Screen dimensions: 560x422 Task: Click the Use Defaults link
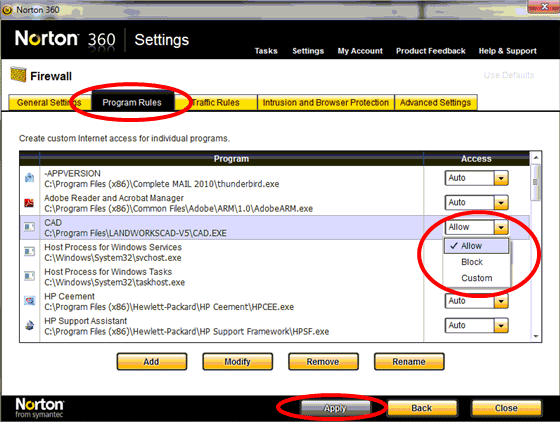[x=509, y=75]
